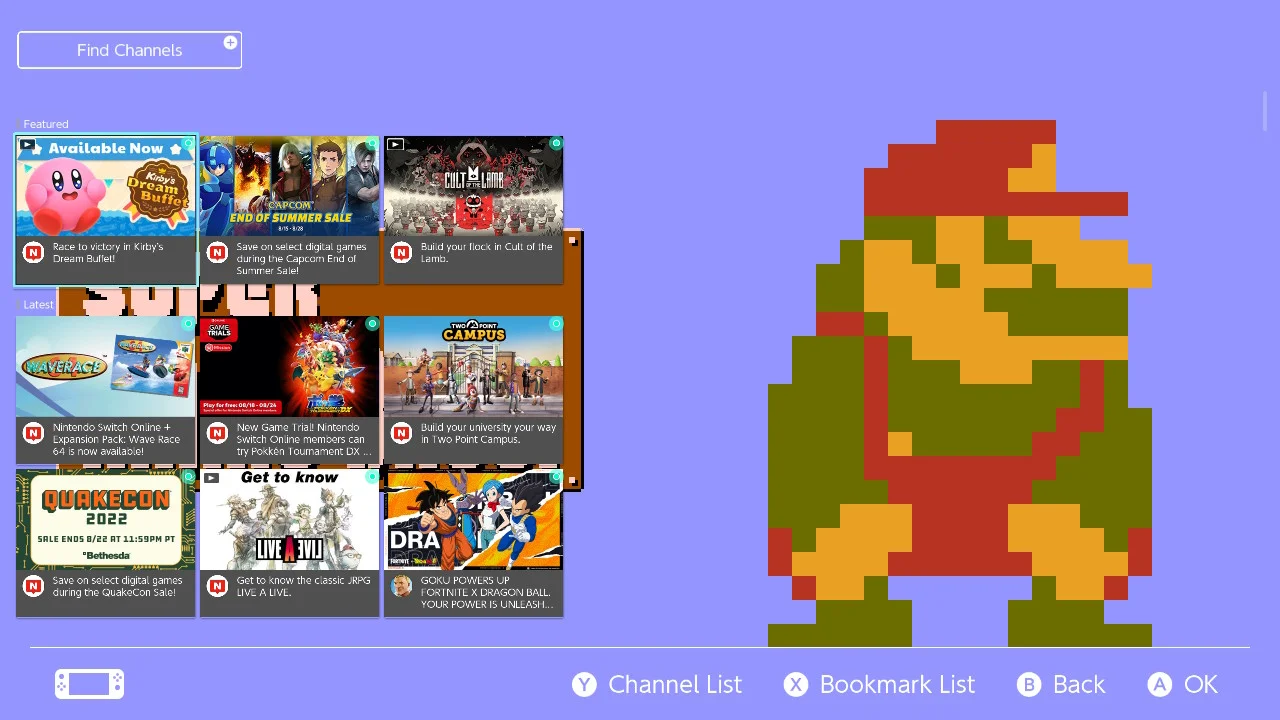This screenshot has height=720, width=1280.
Task: Click the Switch console icon in the footer
Action: pos(89,684)
